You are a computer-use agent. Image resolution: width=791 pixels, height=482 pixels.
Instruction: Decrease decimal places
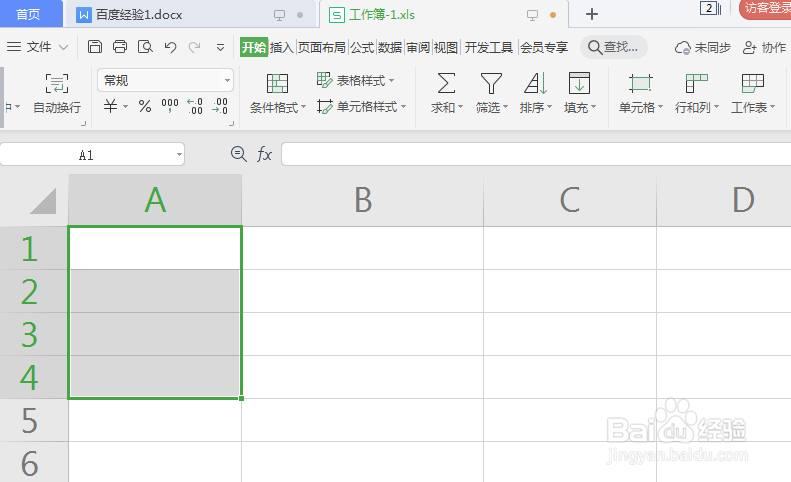[220, 106]
